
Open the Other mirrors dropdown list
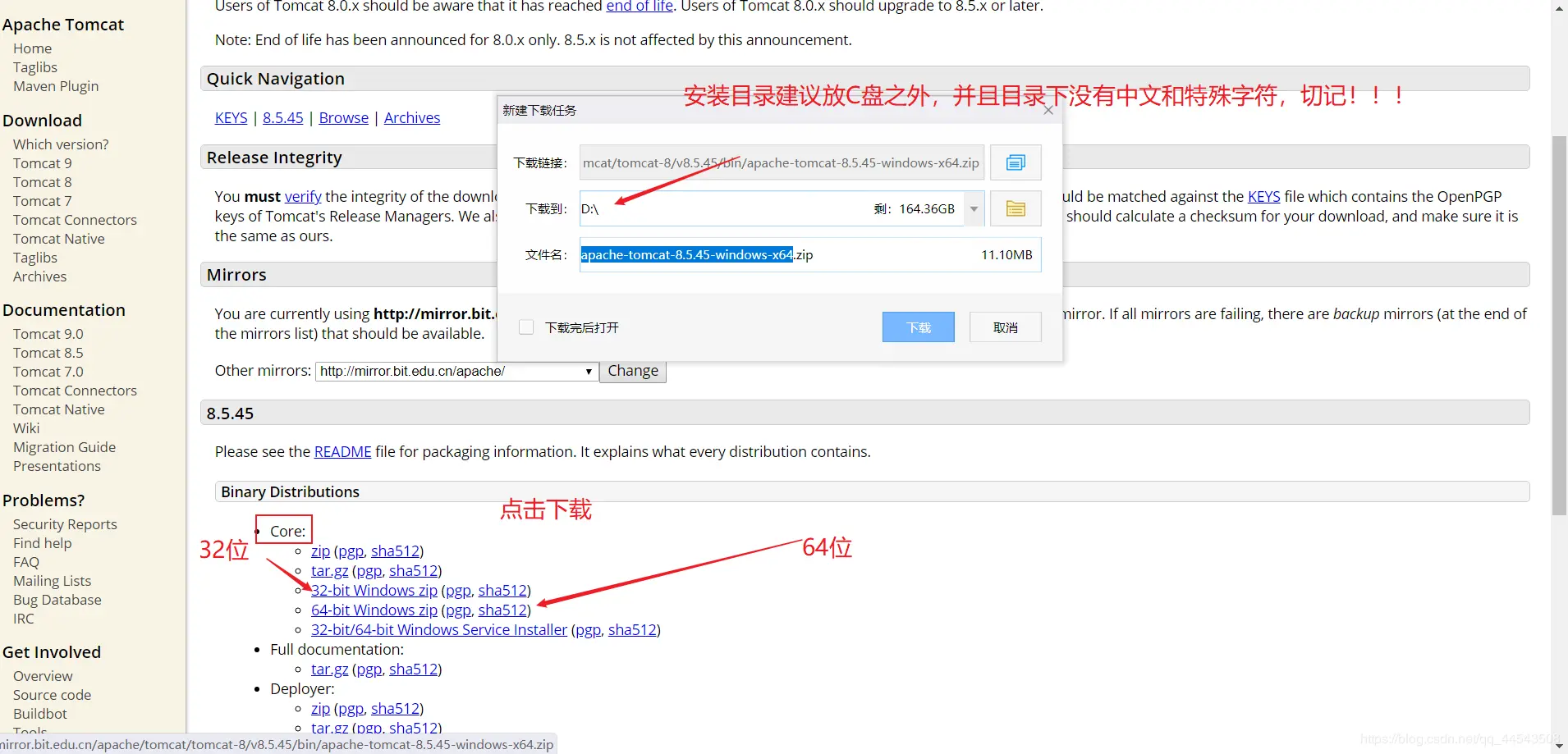coord(588,371)
